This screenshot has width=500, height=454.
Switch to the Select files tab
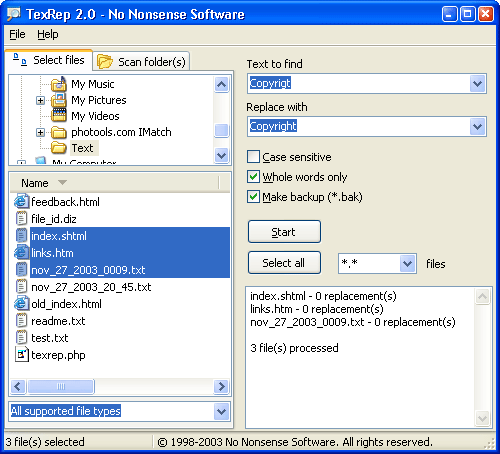49,60
